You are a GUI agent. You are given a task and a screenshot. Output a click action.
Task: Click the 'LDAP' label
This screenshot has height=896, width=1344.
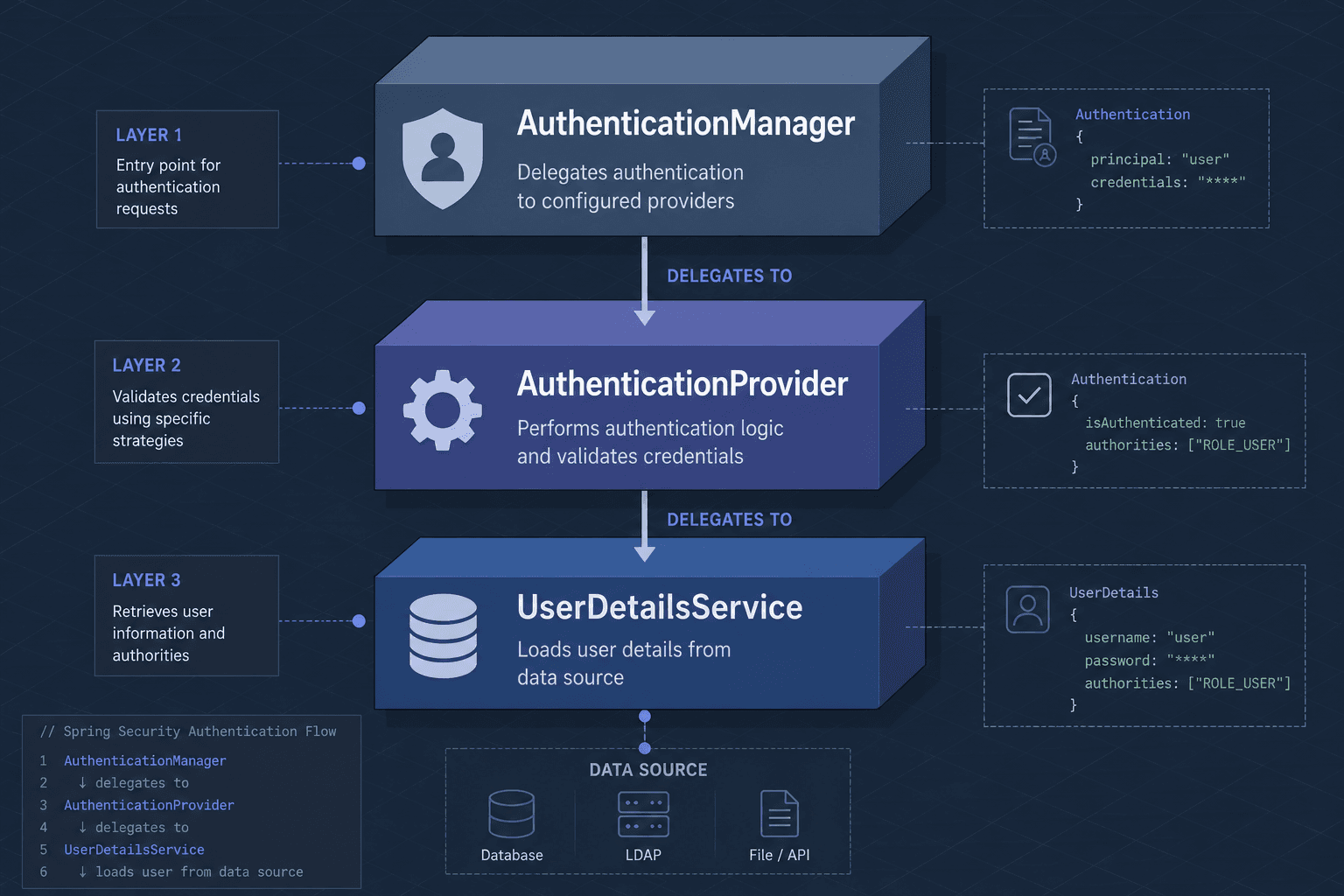[x=643, y=855]
